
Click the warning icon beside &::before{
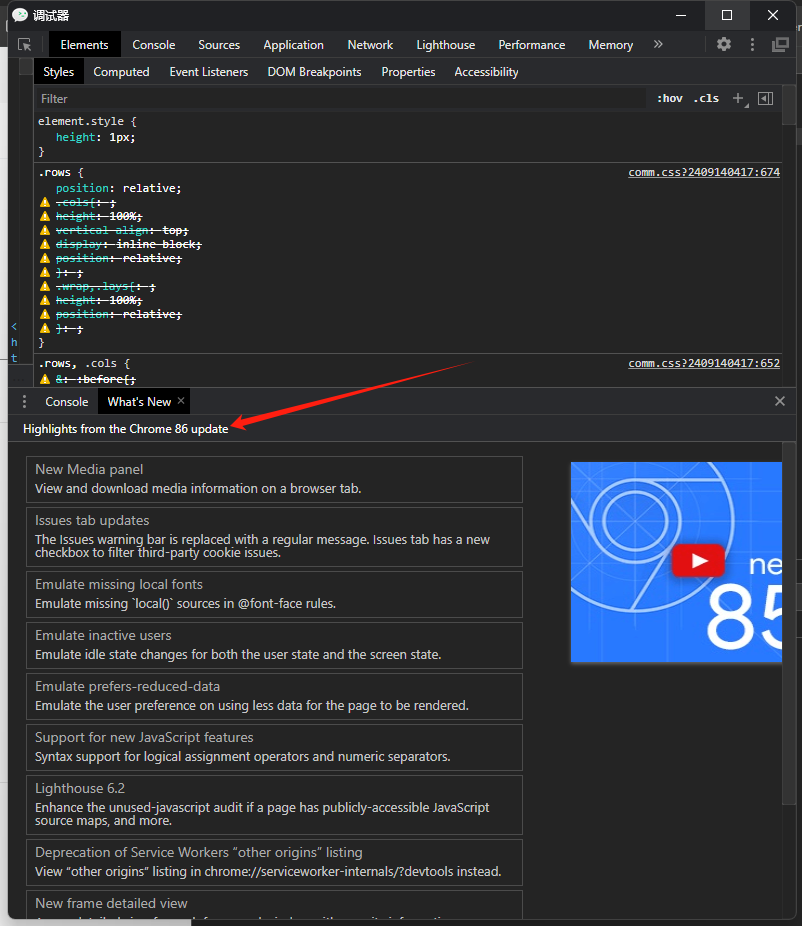45,379
